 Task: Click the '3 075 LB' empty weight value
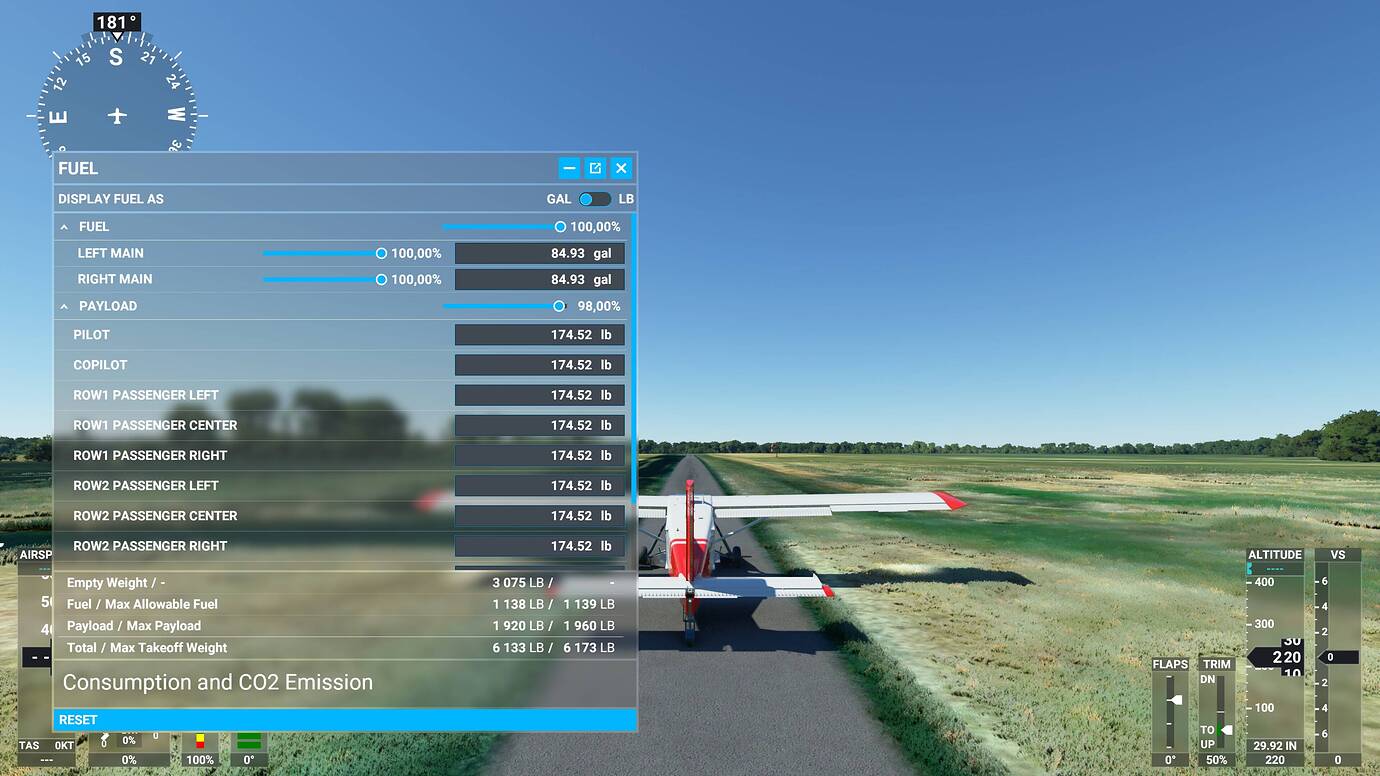(518, 582)
